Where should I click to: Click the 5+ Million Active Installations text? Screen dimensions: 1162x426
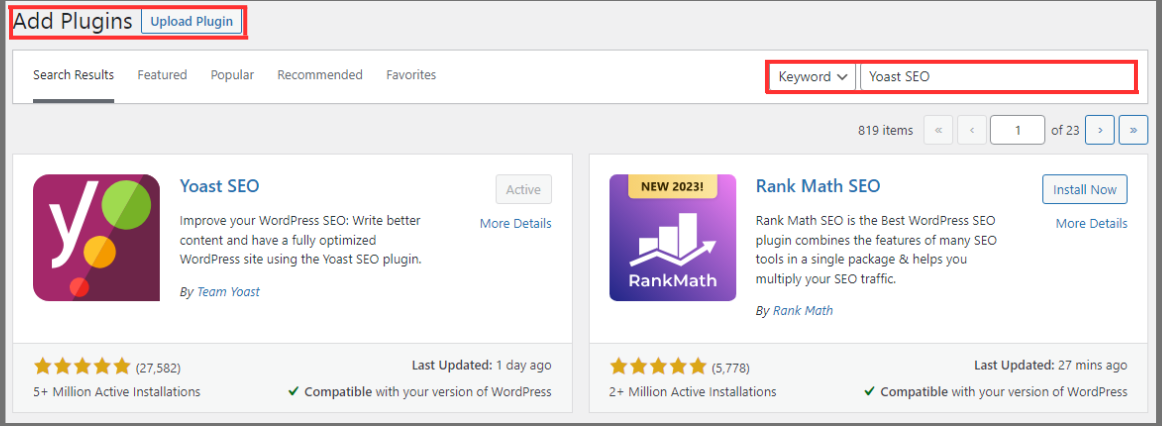pos(117,392)
